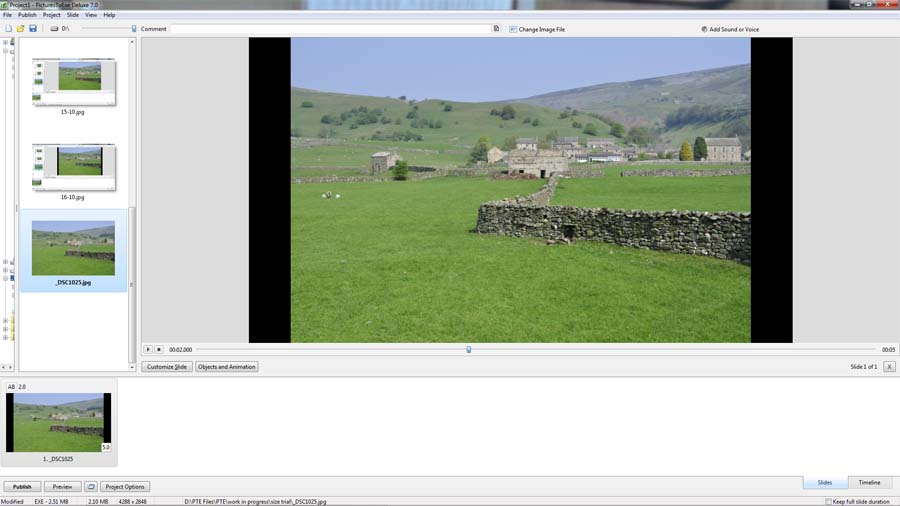The width and height of the screenshot is (900, 506).
Task: Open Objects and Animation editor
Action: click(227, 367)
